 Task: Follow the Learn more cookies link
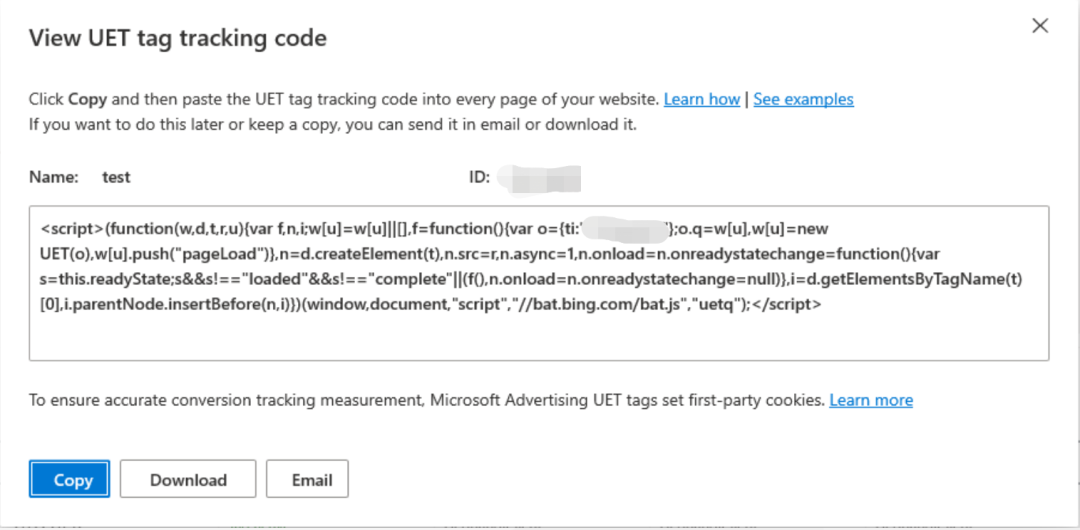[871, 400]
